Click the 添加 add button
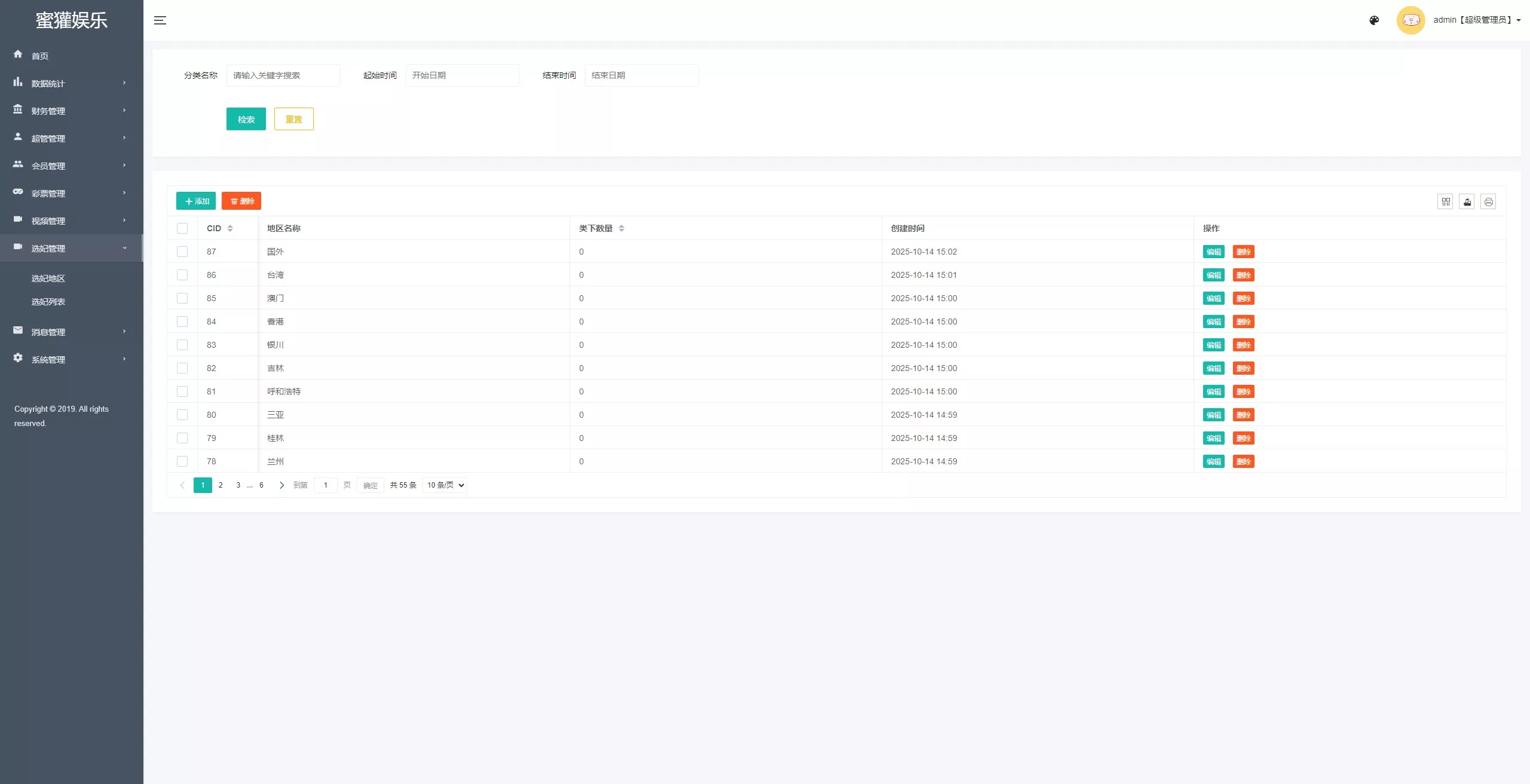The image size is (1530, 784). click(x=196, y=201)
